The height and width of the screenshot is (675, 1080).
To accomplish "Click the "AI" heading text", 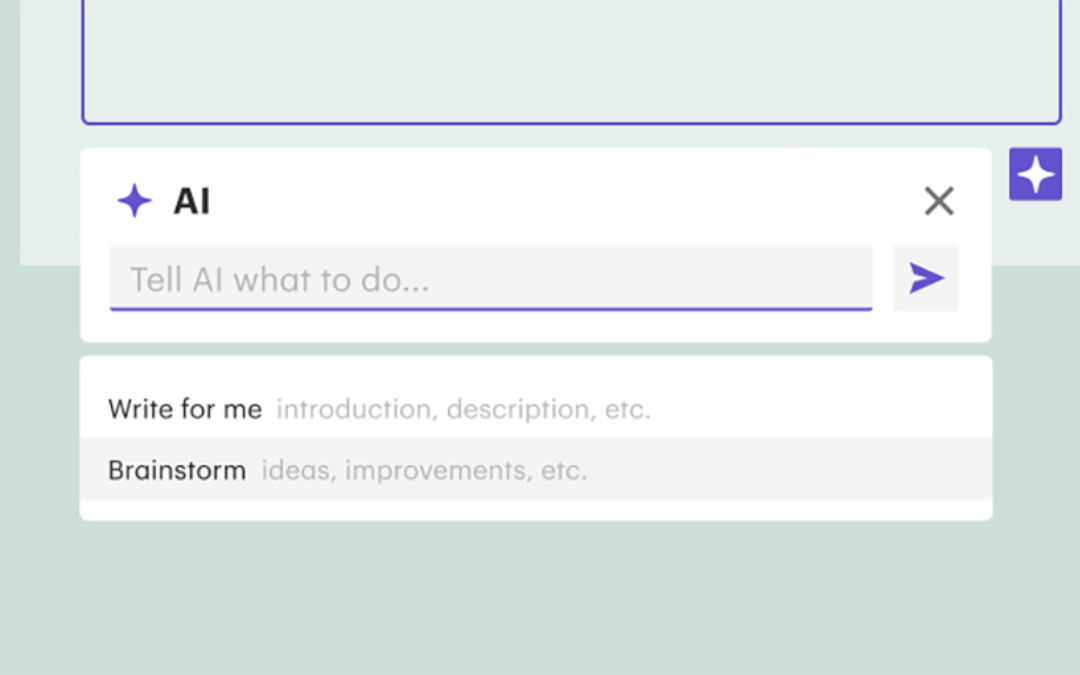I will click(x=192, y=201).
